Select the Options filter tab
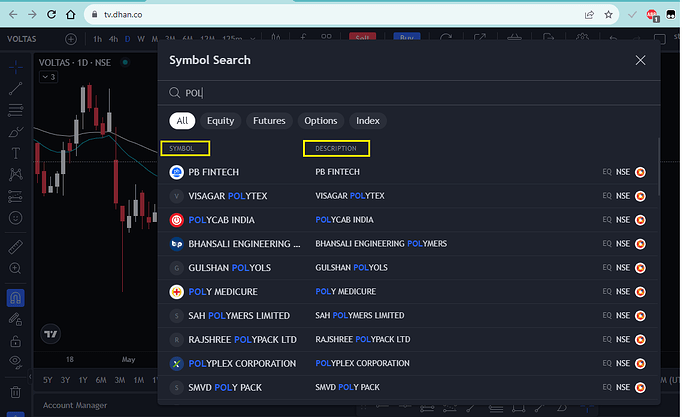The width and height of the screenshot is (690, 417). click(321, 121)
